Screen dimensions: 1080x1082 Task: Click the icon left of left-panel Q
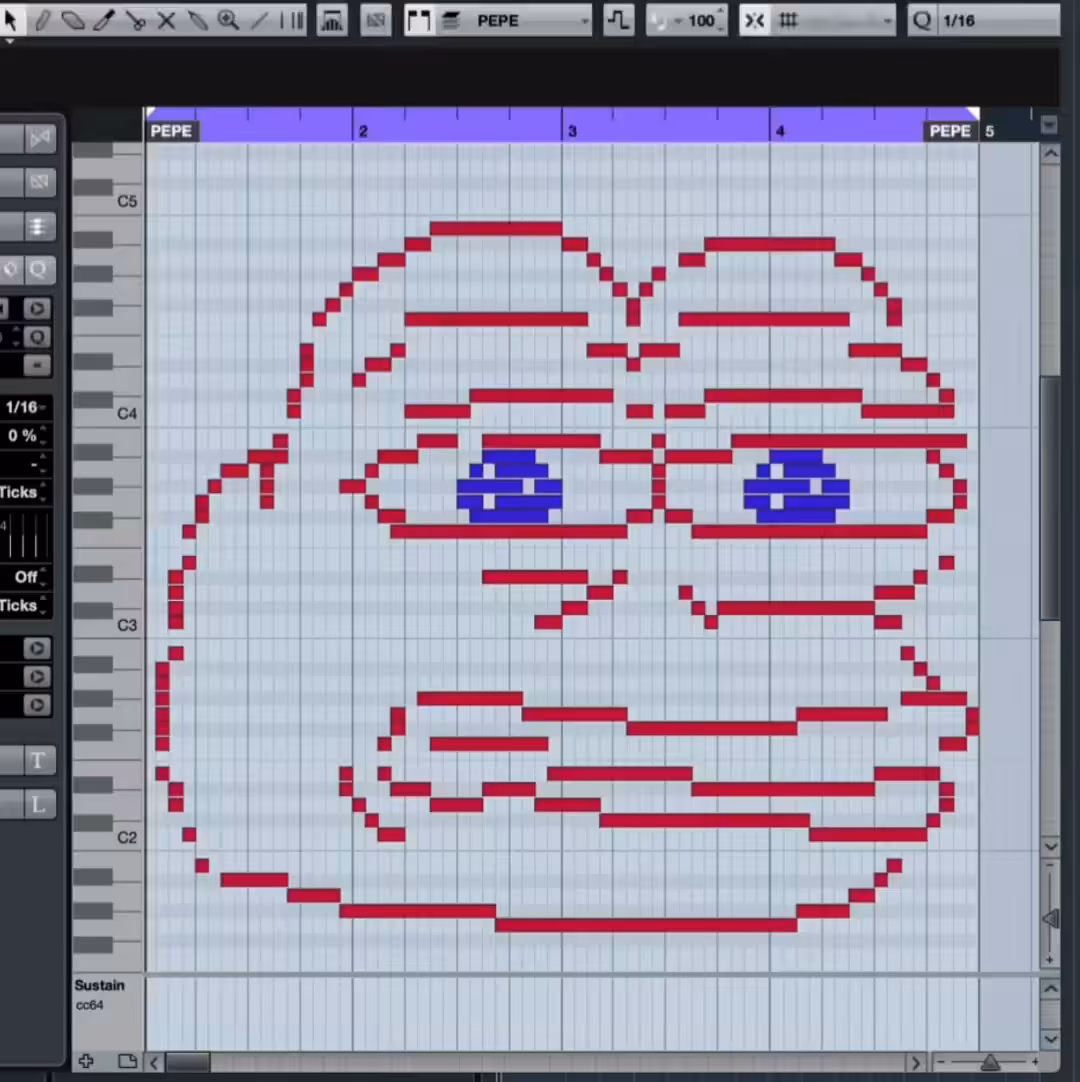[10, 269]
